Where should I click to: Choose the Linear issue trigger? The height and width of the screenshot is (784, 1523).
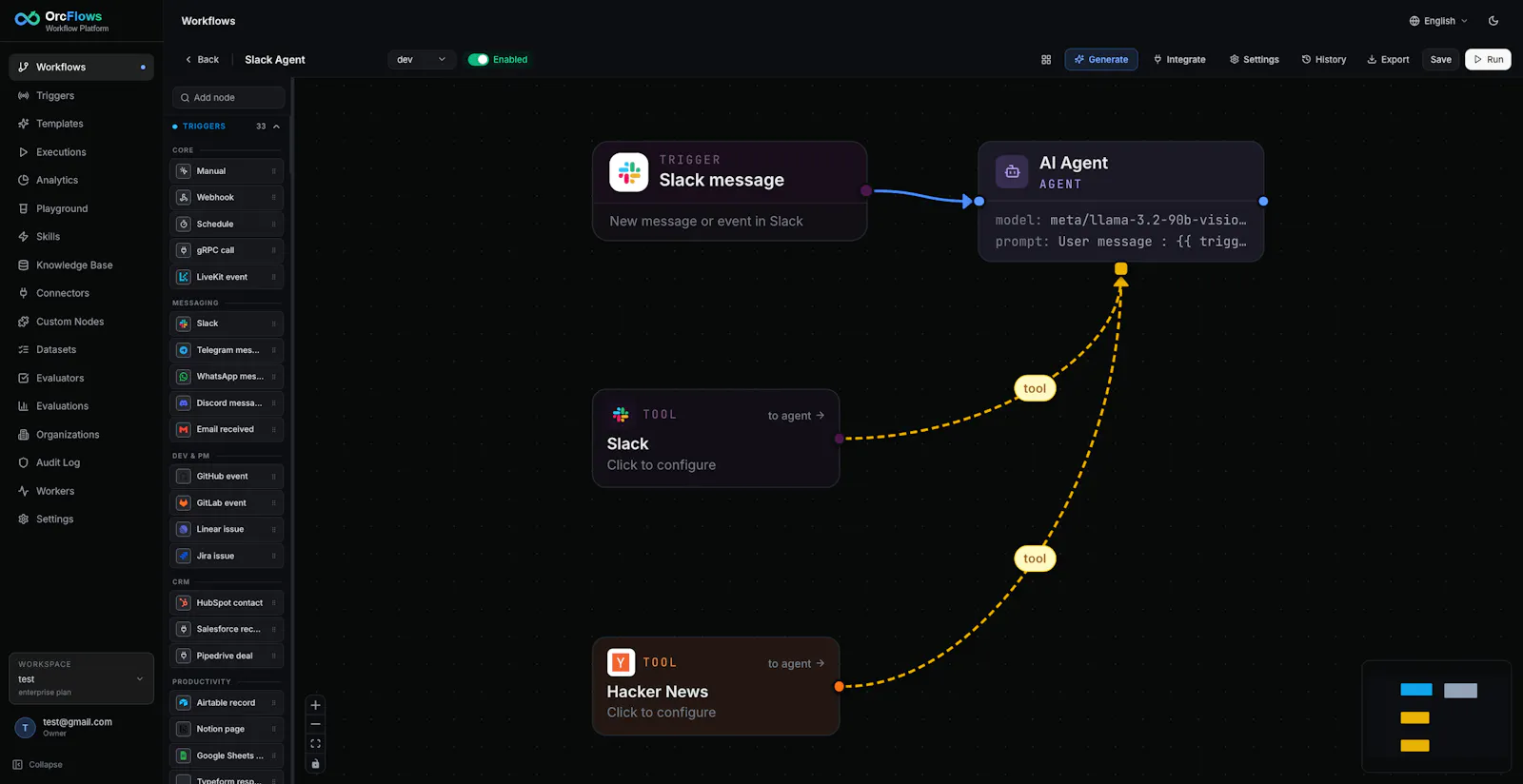(x=227, y=529)
